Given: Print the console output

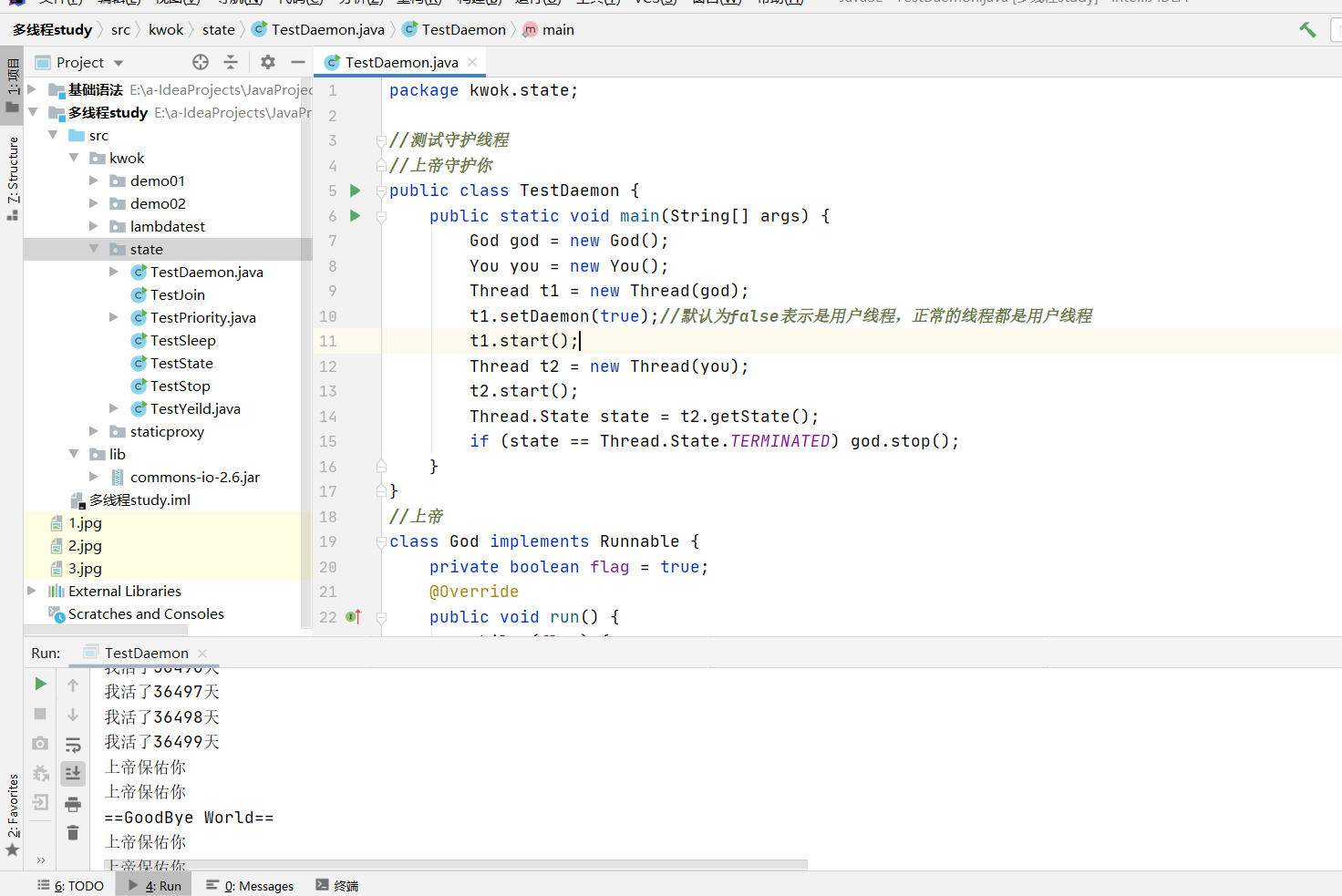Looking at the screenshot, I should click(x=73, y=804).
